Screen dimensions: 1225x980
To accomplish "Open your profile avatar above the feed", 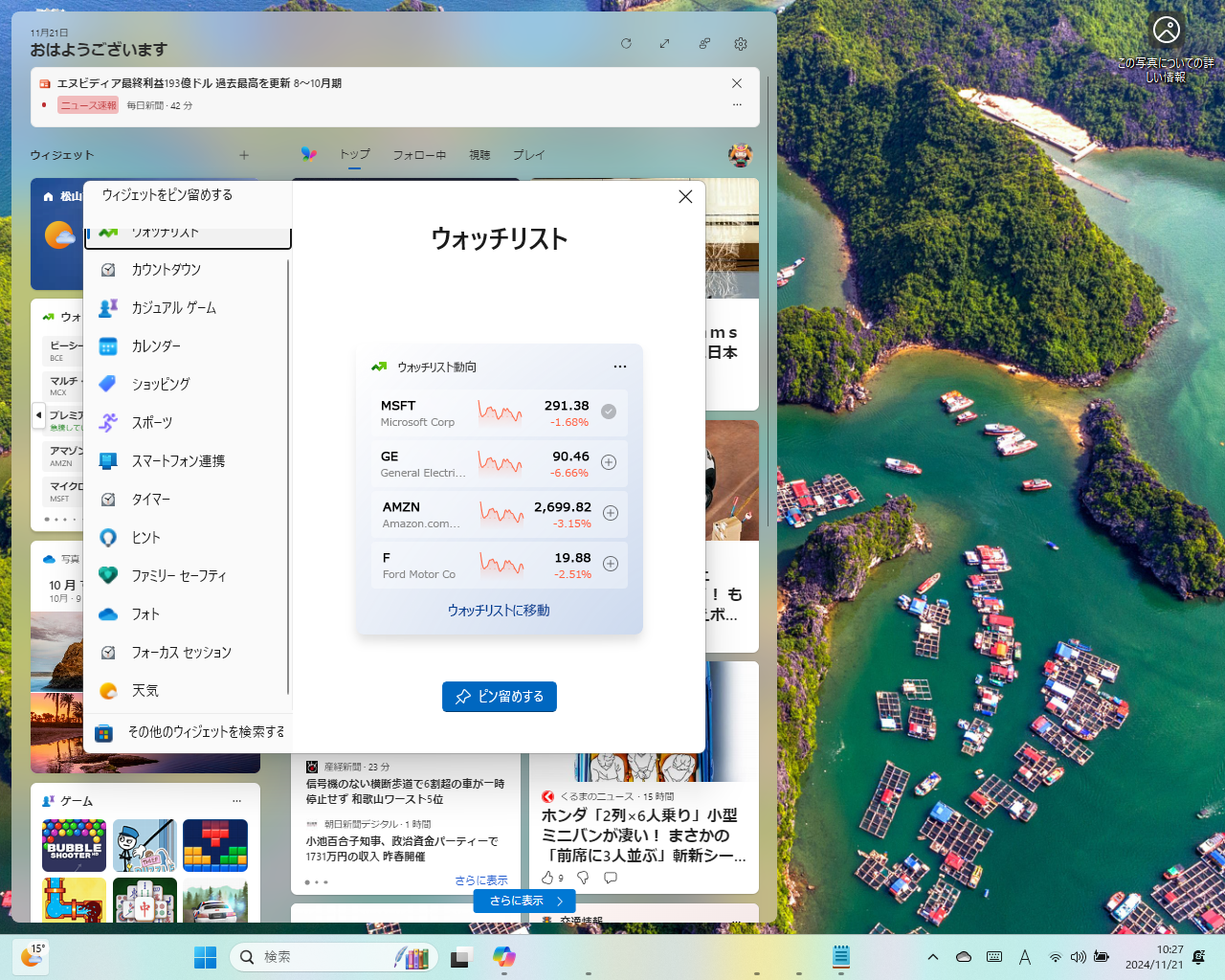I will tap(740, 155).
